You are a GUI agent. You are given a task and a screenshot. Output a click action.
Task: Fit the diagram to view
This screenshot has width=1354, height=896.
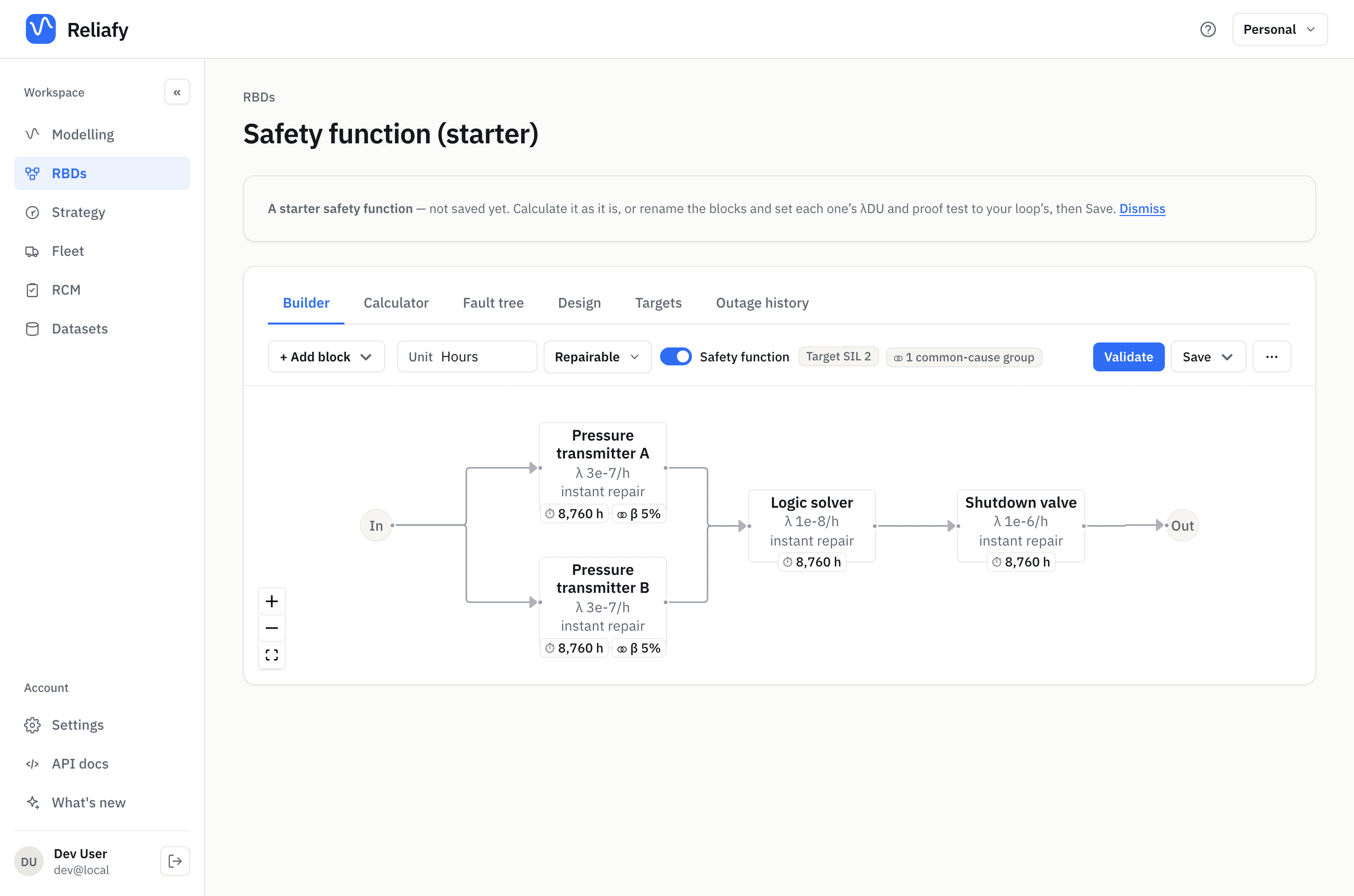(x=272, y=655)
